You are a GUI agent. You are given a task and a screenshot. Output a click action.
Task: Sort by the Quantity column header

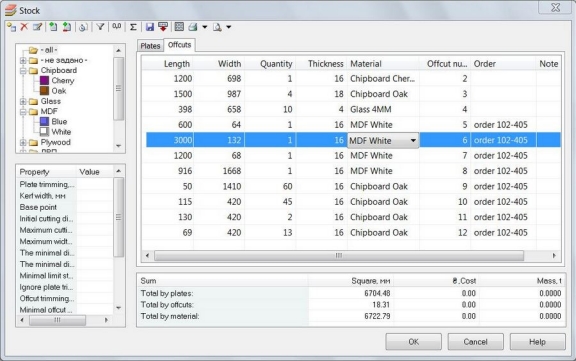[270, 64]
